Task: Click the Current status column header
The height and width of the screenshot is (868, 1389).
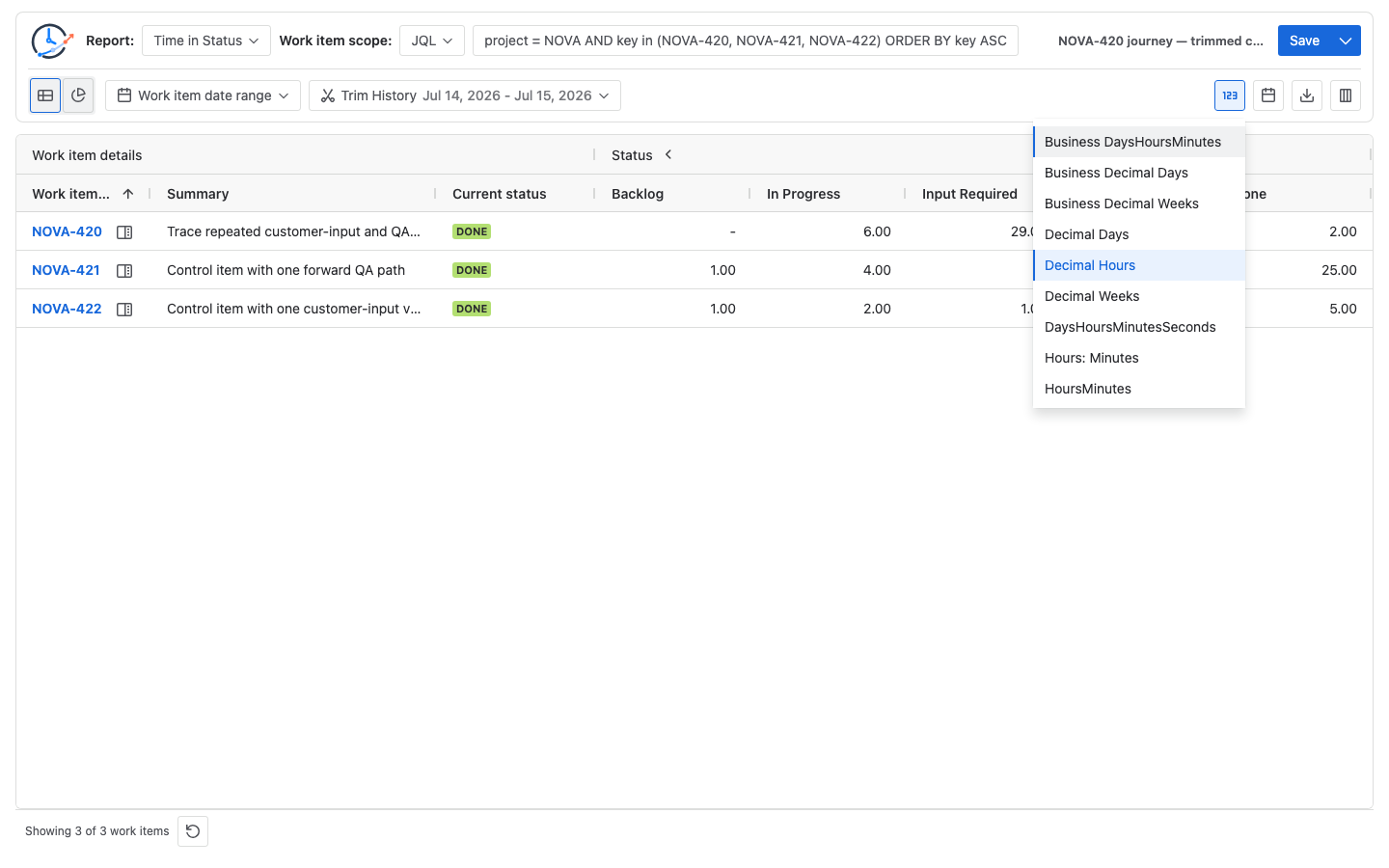Action: [x=500, y=194]
